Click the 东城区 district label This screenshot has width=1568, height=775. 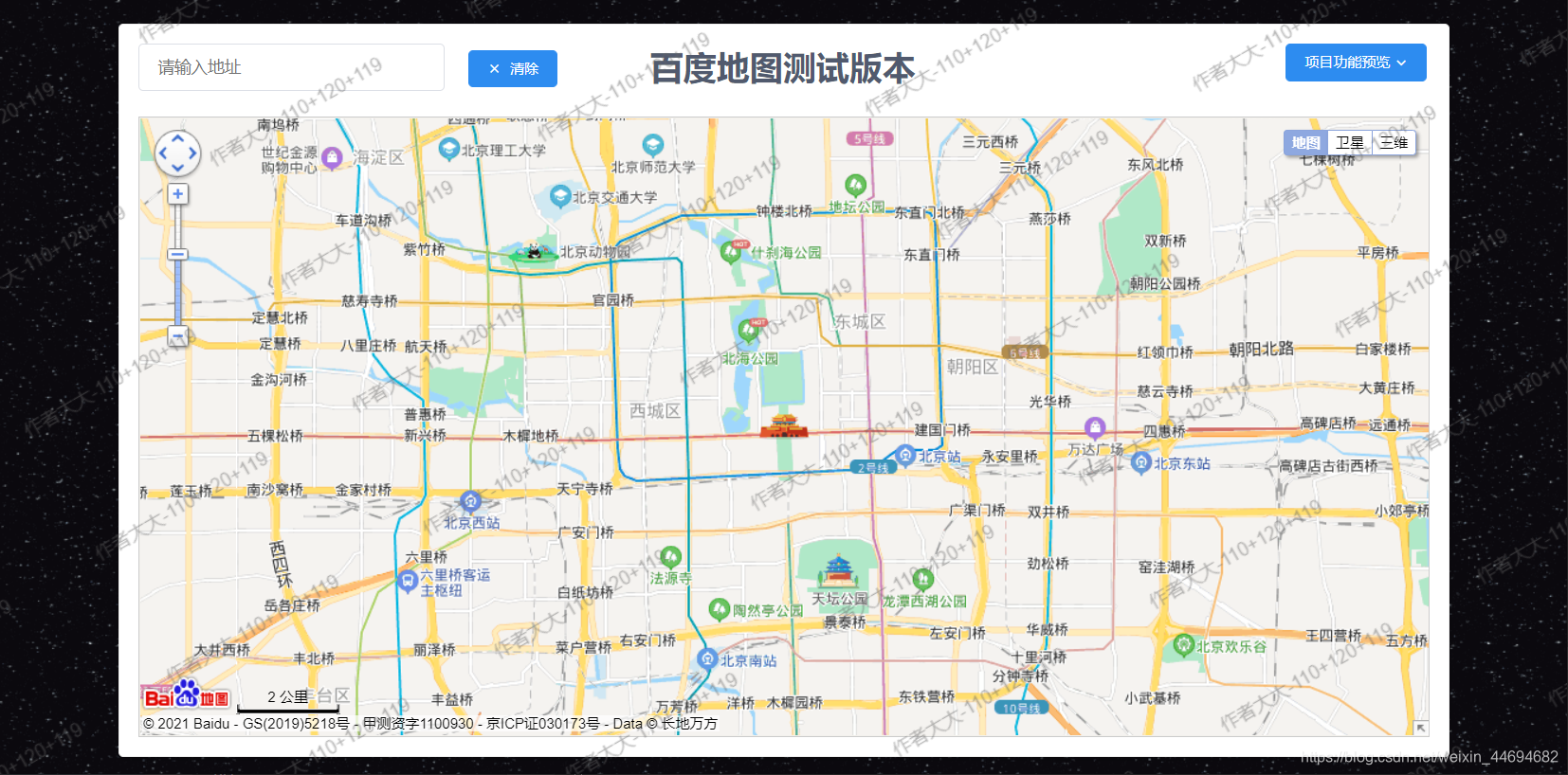[x=860, y=322]
